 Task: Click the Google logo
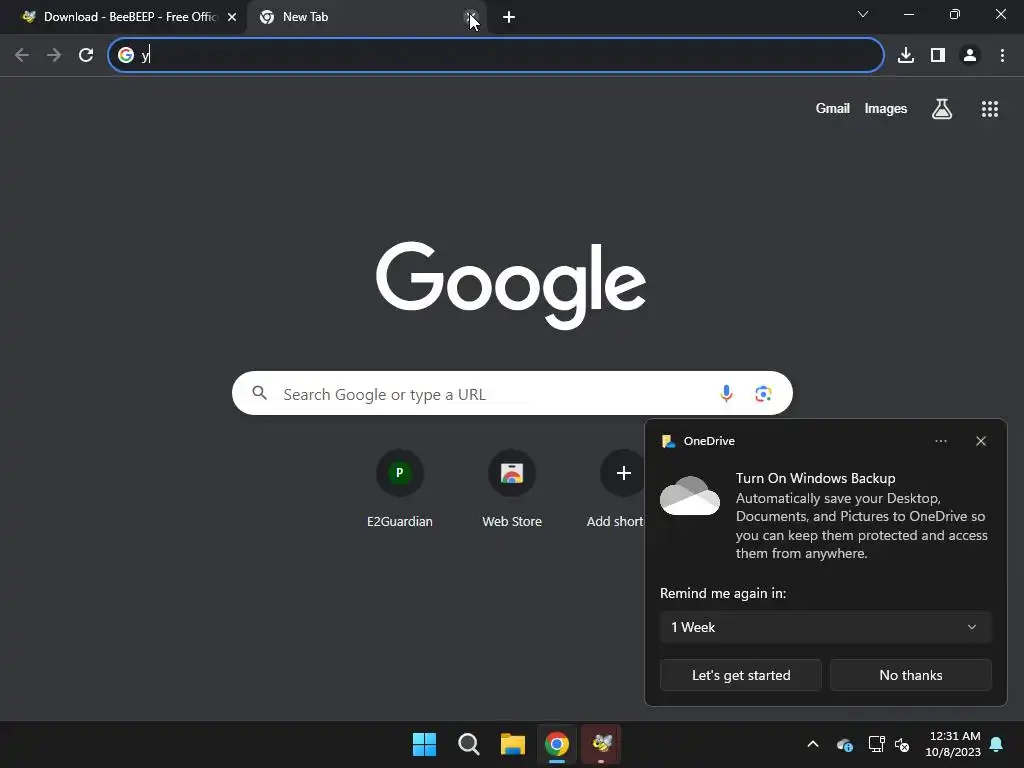point(511,285)
